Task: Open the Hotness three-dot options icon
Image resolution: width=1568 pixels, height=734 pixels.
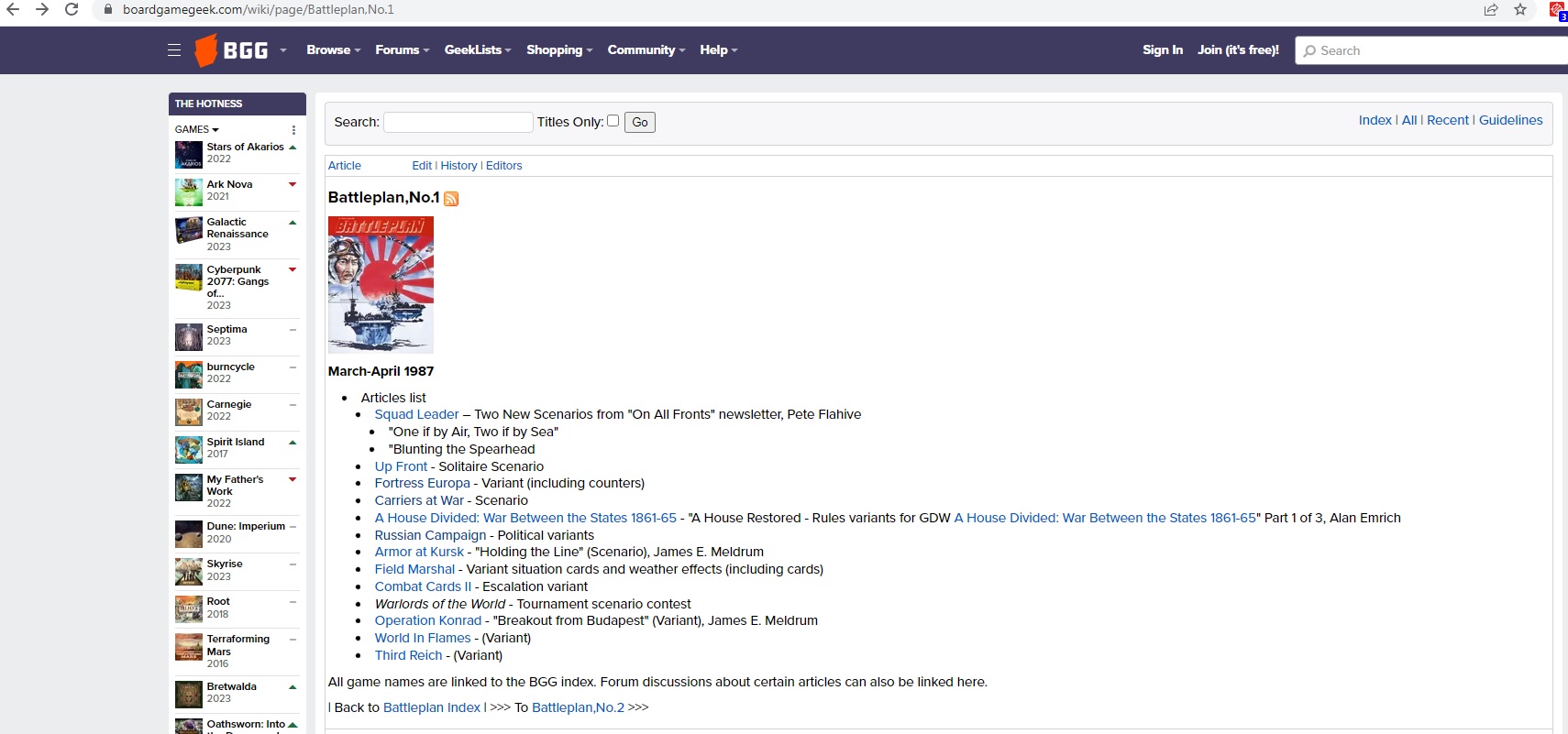Action: (293, 130)
